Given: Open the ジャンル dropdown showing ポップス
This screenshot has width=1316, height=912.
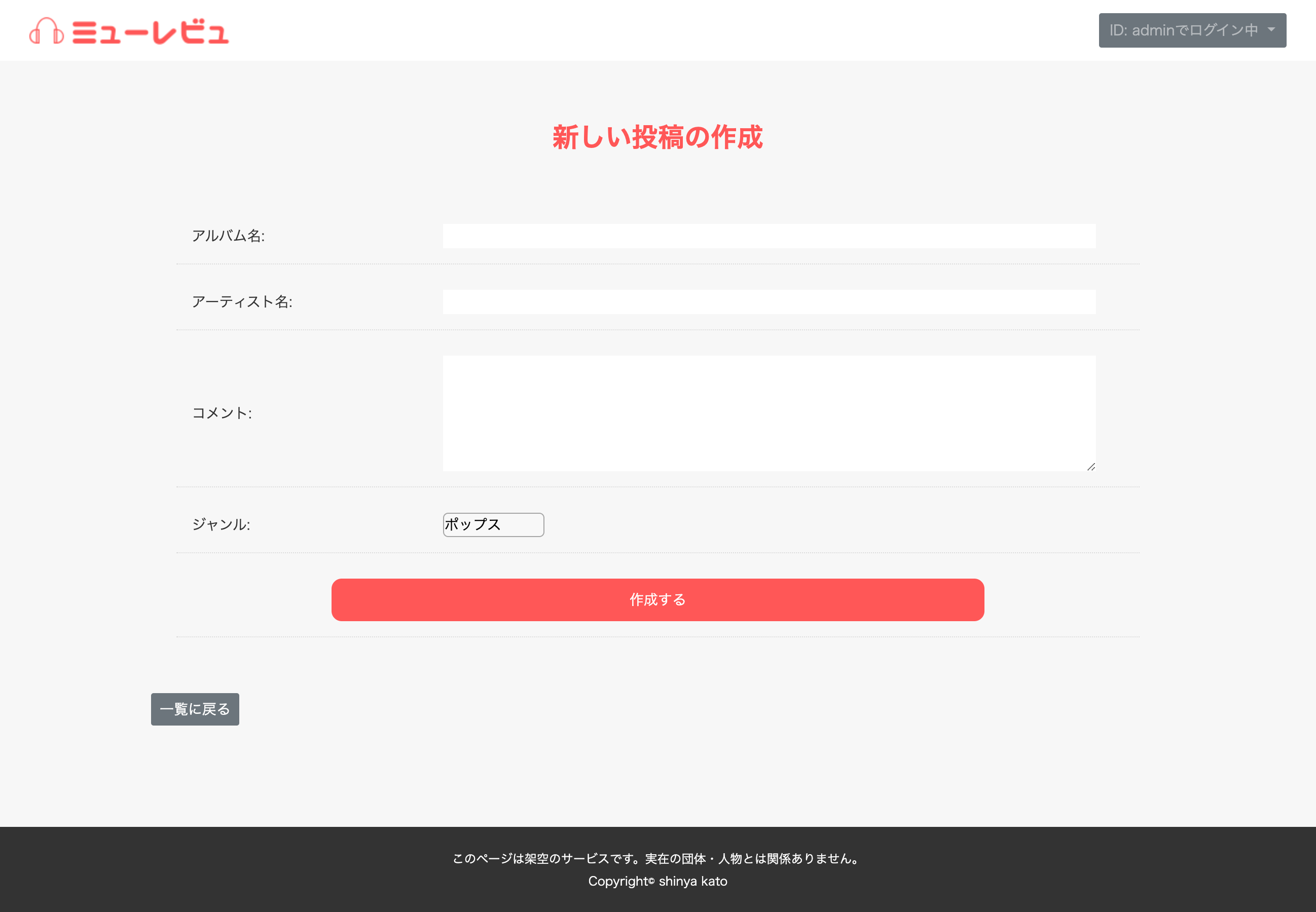Looking at the screenshot, I should (x=493, y=524).
